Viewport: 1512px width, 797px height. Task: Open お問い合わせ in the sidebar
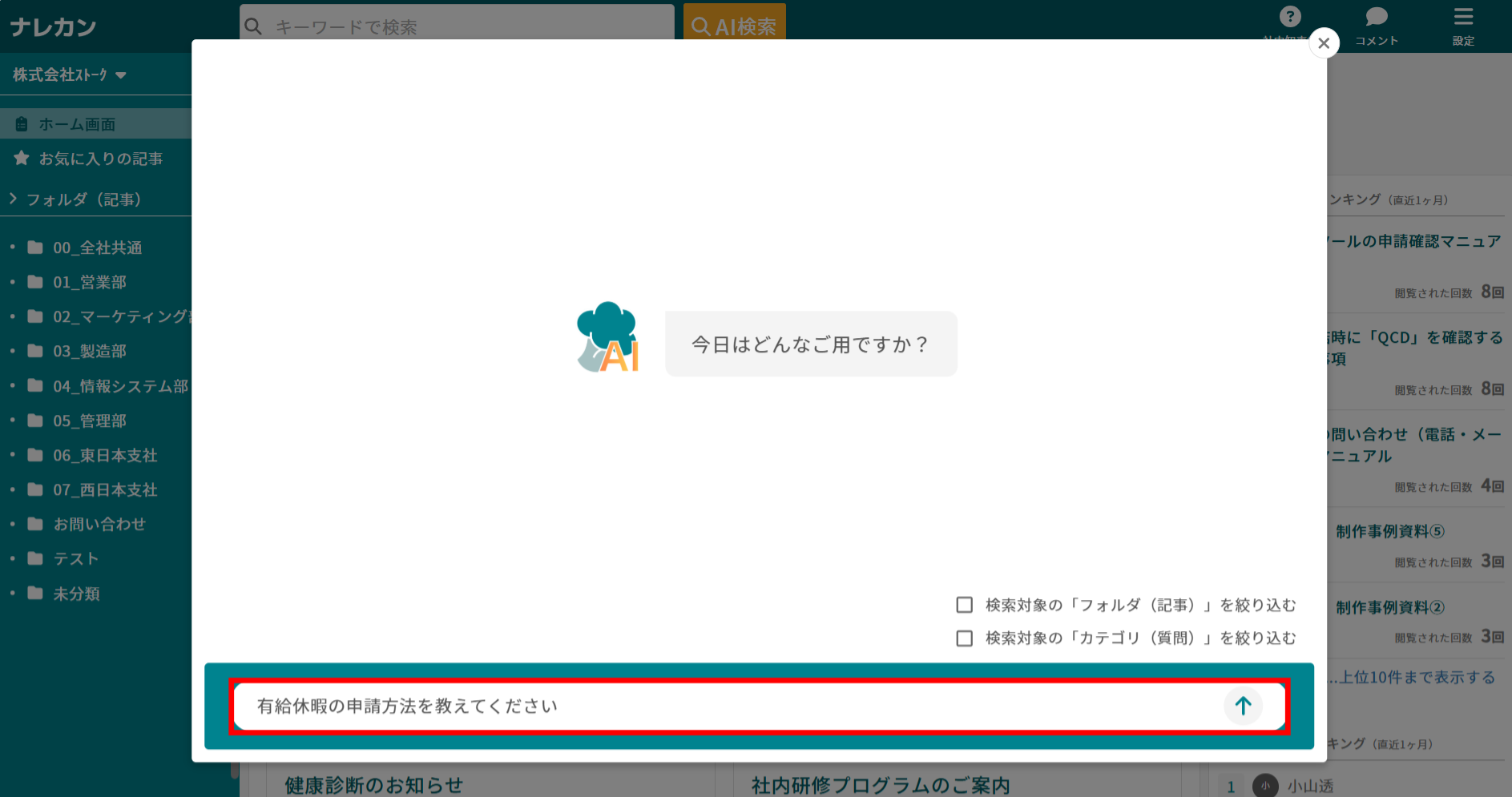click(x=99, y=524)
